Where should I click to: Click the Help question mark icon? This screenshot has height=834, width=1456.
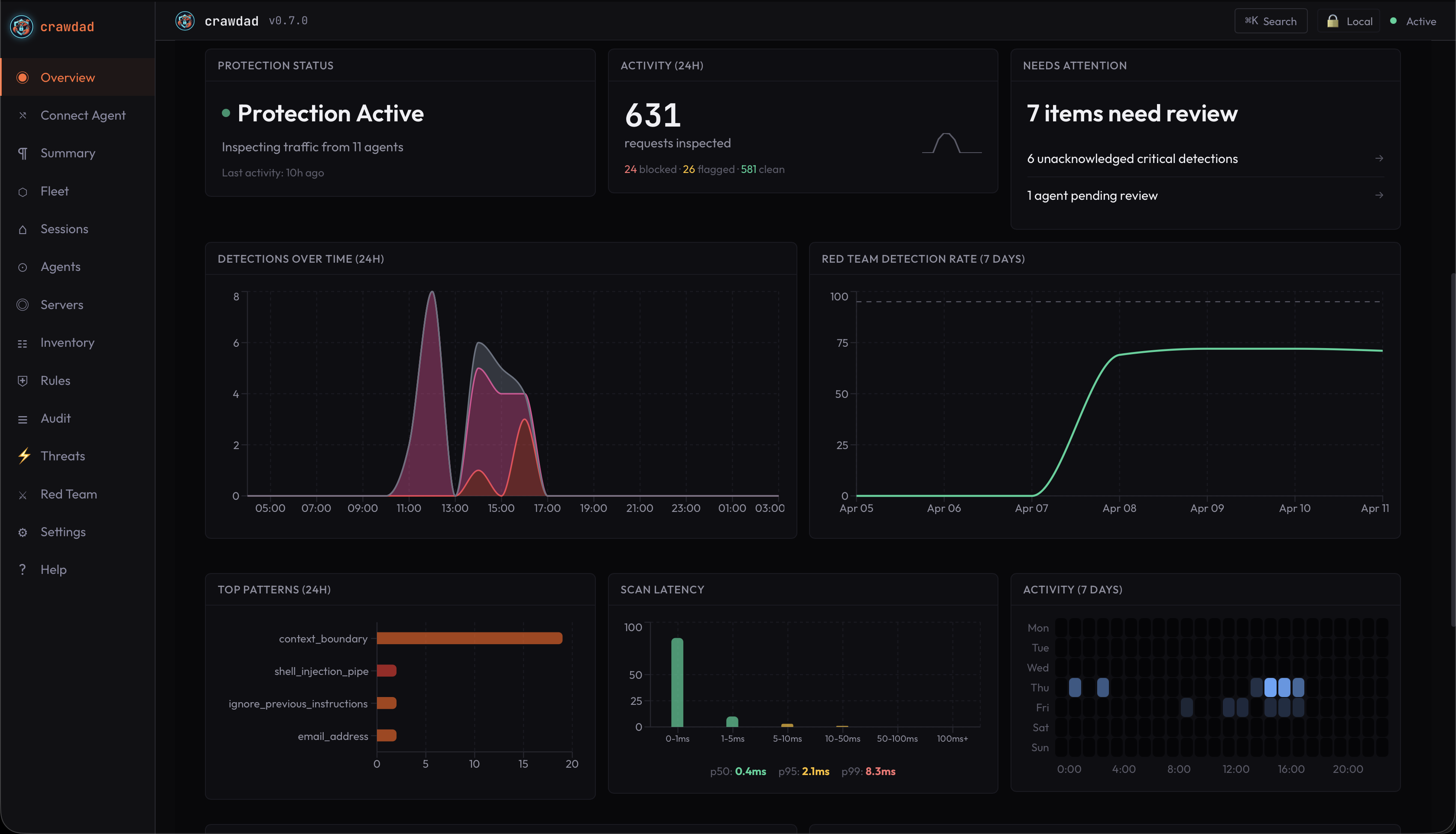(x=23, y=570)
